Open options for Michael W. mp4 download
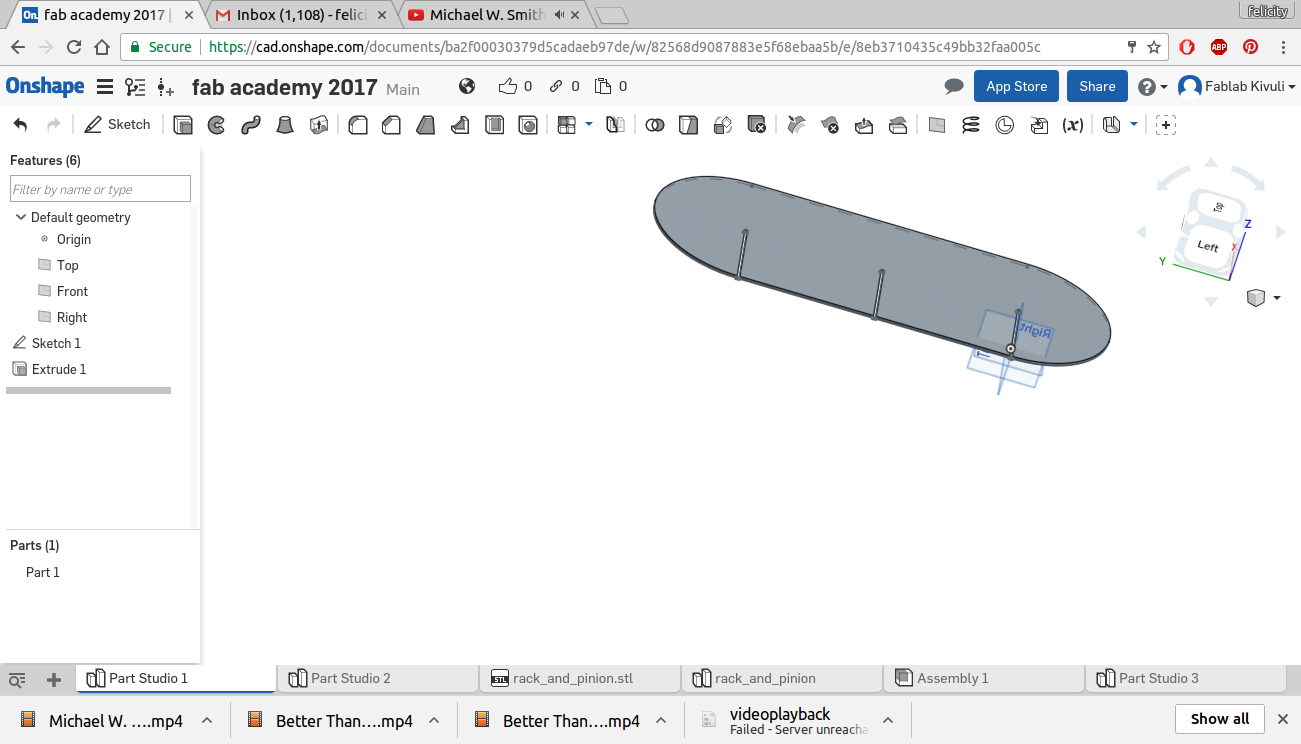1301x744 pixels. (207, 720)
